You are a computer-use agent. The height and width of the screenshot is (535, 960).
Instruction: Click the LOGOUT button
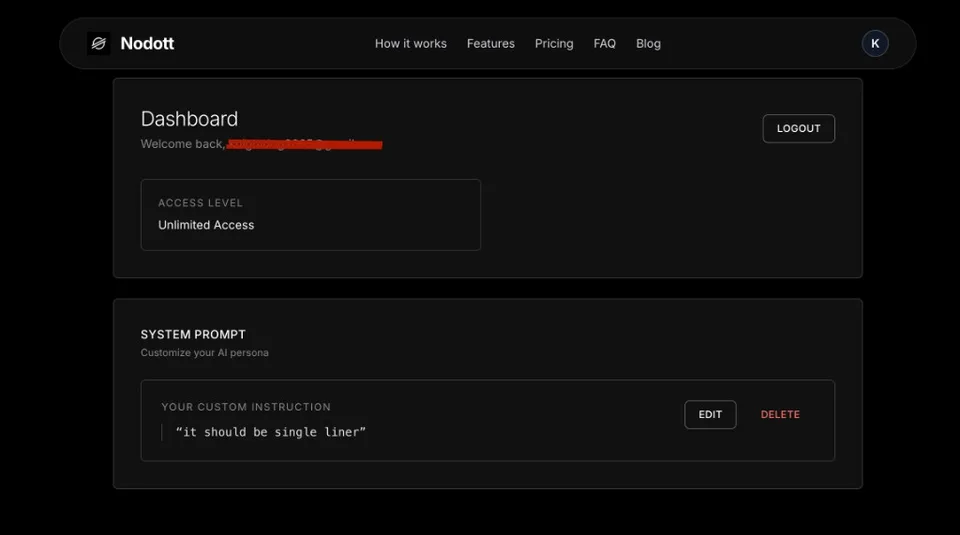point(798,129)
